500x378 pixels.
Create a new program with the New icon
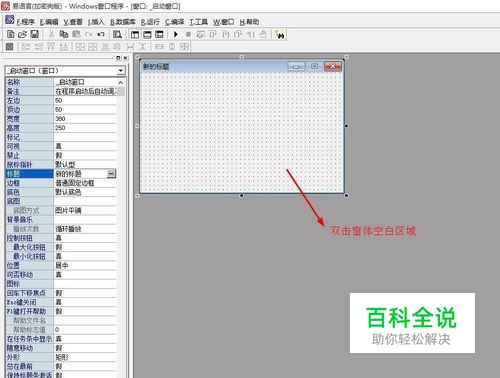[x=11, y=34]
